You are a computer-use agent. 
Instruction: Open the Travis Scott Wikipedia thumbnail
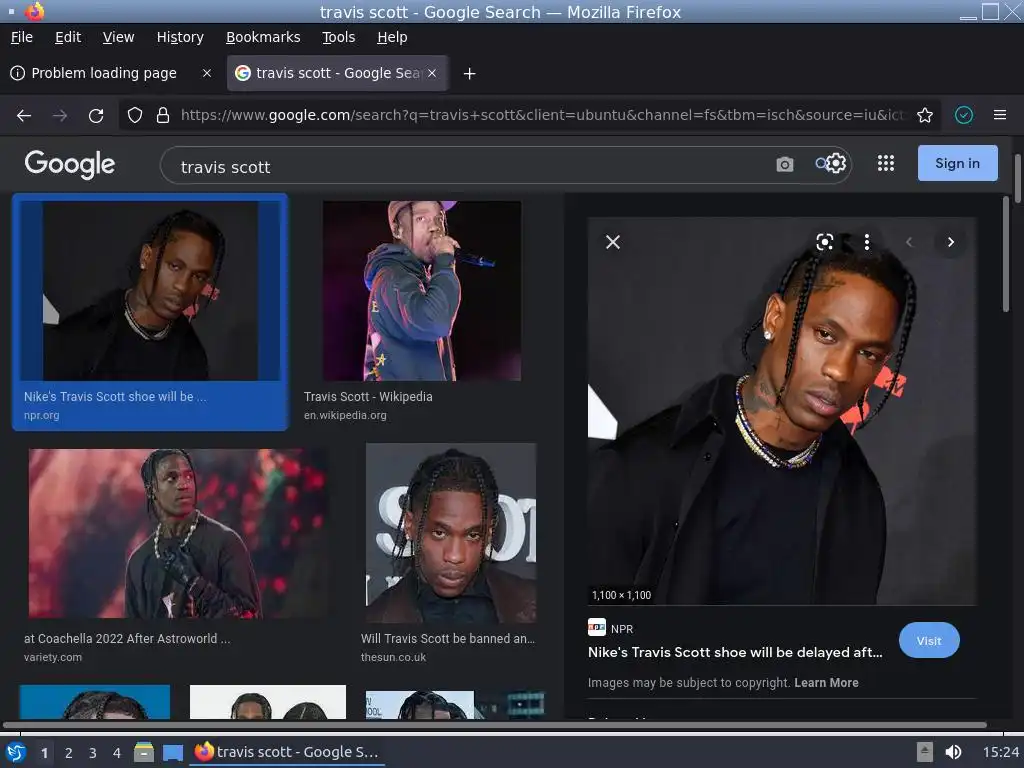point(422,291)
